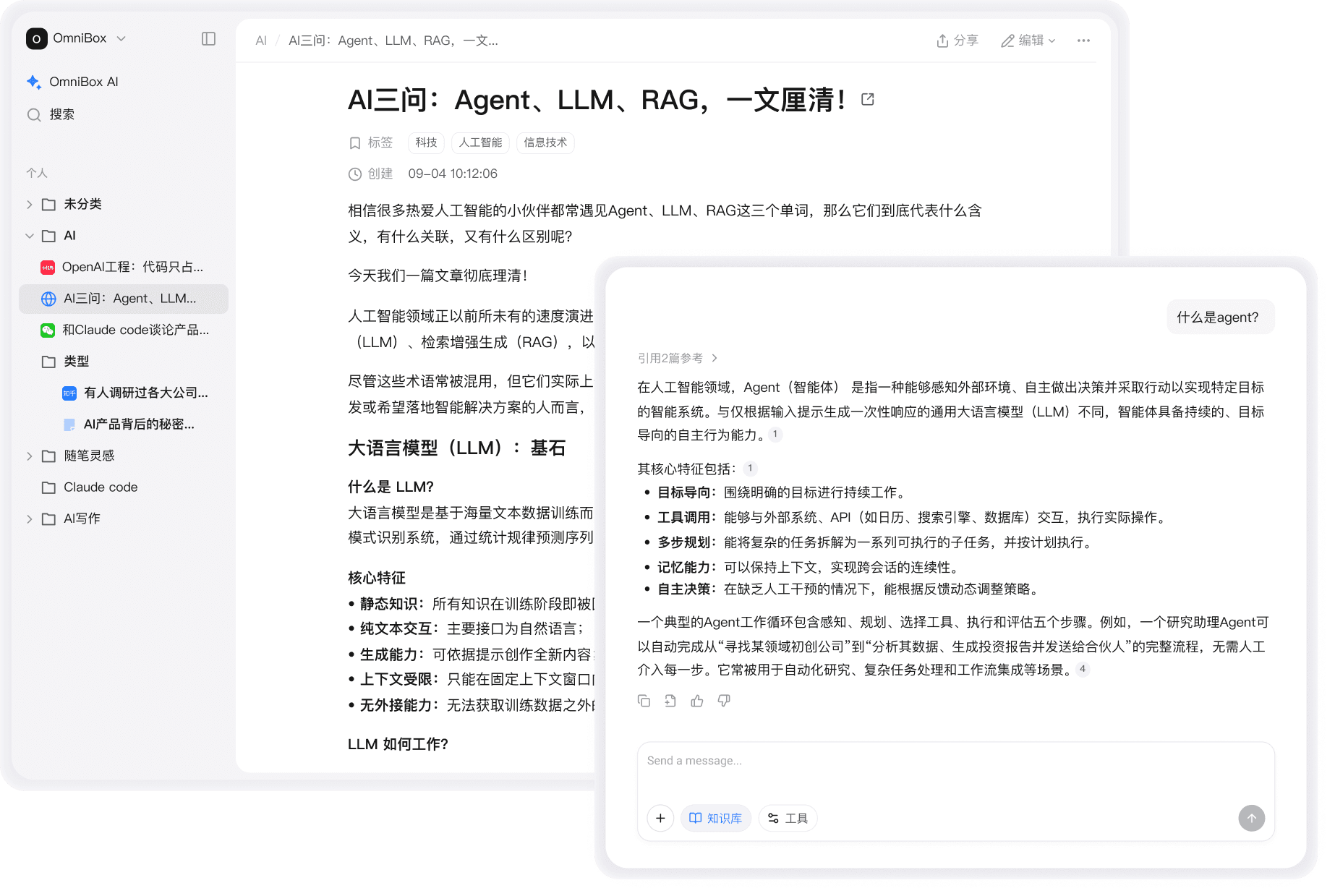Screen dimensions: 1335x896
Task: Click the 人工智能 tag
Action: point(480,143)
